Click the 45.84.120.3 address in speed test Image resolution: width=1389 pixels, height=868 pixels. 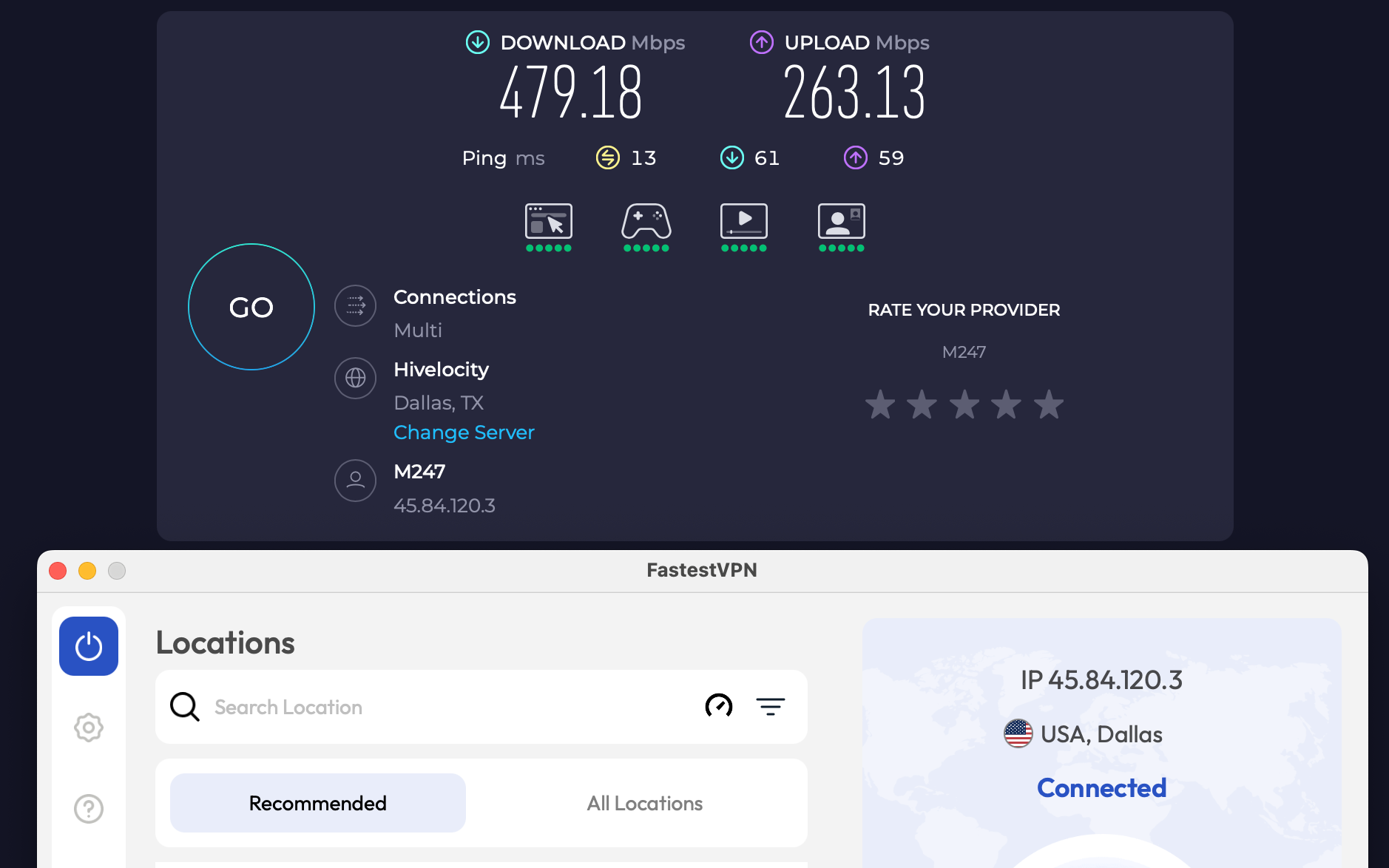click(445, 506)
